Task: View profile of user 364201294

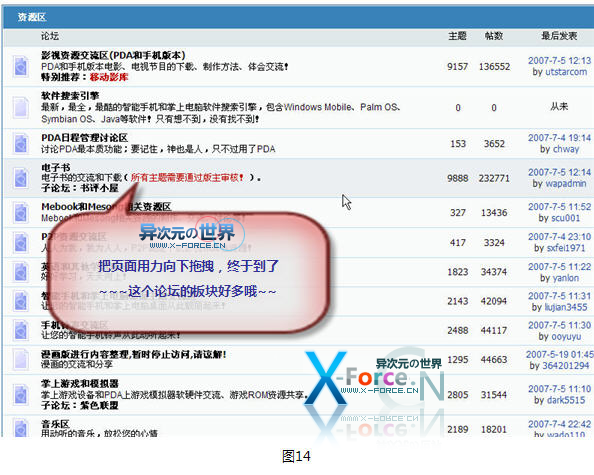Action: pos(566,366)
